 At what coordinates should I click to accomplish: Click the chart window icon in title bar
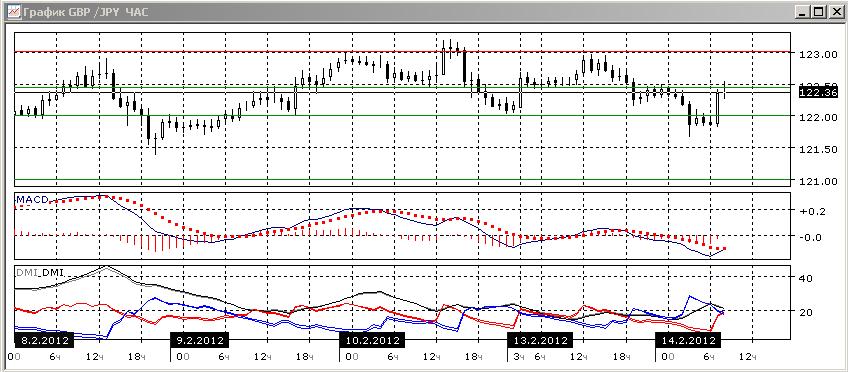pyautogui.click(x=14, y=11)
